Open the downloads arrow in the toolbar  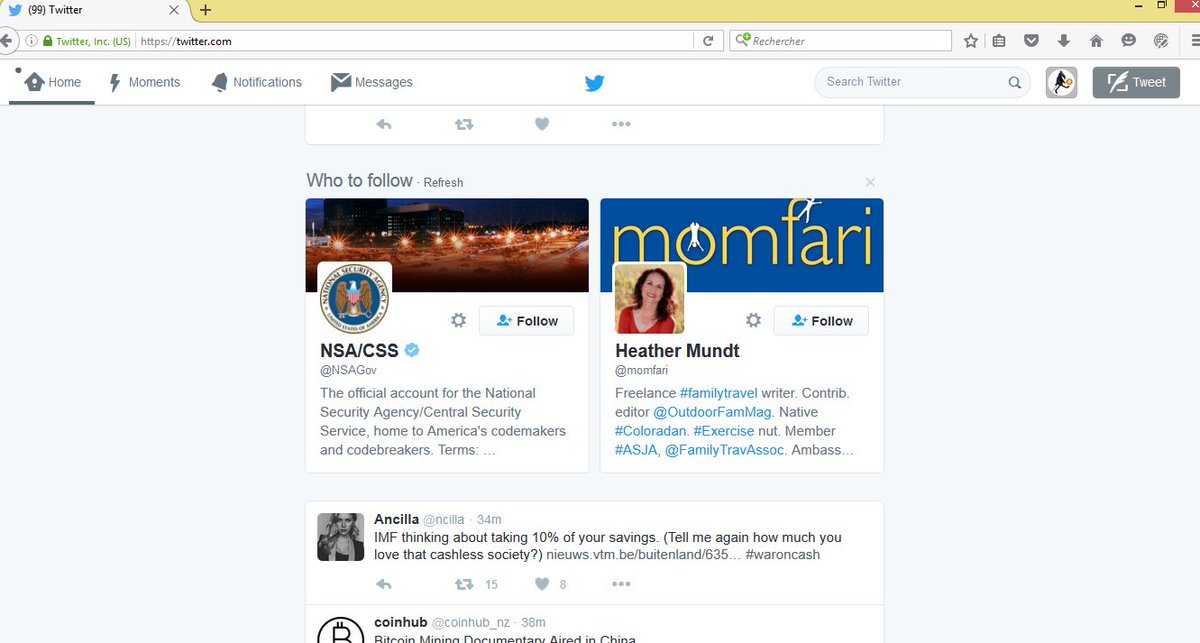(1064, 41)
